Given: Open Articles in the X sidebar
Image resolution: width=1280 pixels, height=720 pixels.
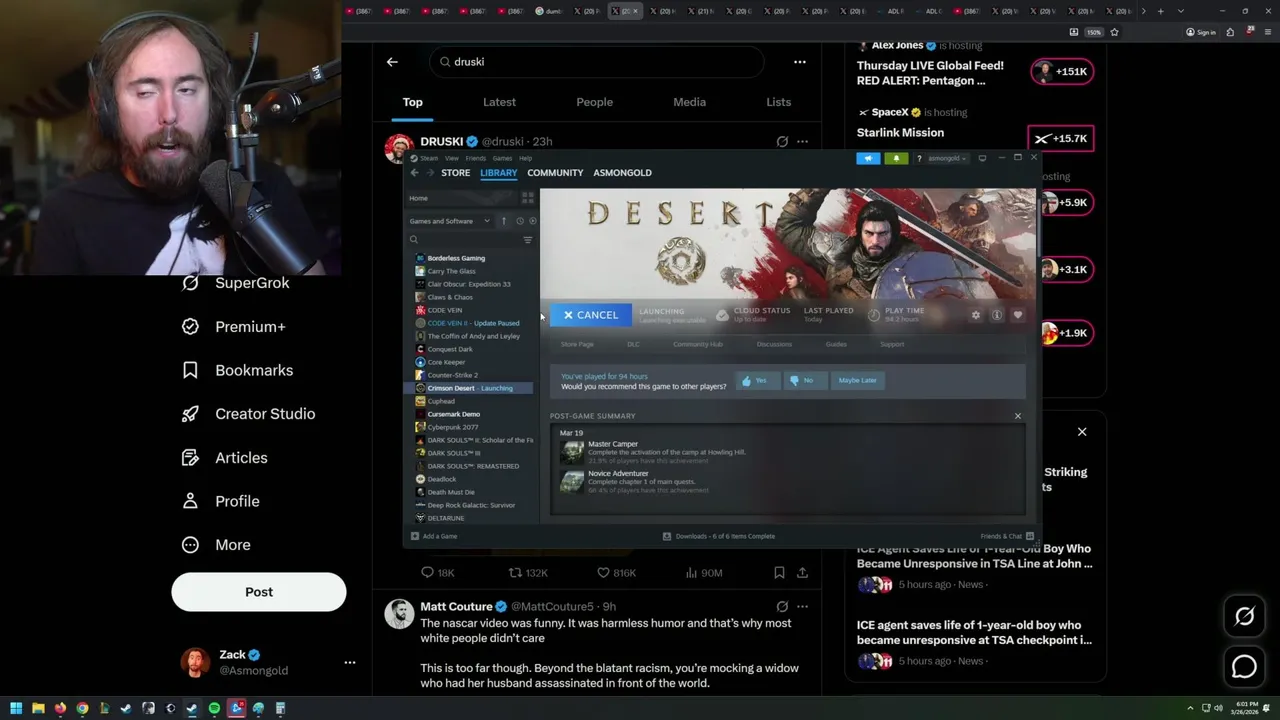Looking at the screenshot, I should (x=225, y=458).
